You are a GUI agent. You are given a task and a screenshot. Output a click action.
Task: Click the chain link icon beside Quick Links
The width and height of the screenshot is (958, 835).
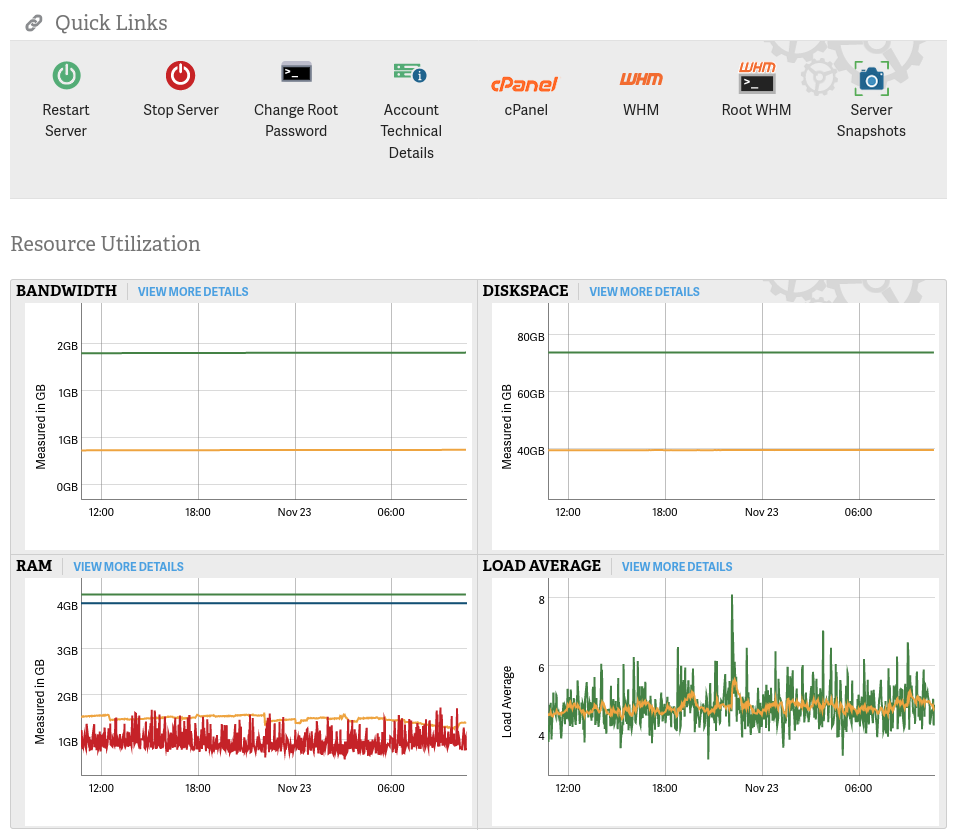pos(33,23)
